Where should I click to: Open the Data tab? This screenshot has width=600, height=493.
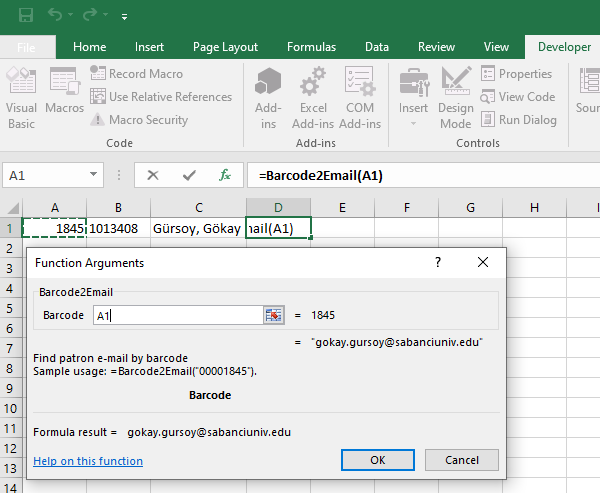pos(377,47)
